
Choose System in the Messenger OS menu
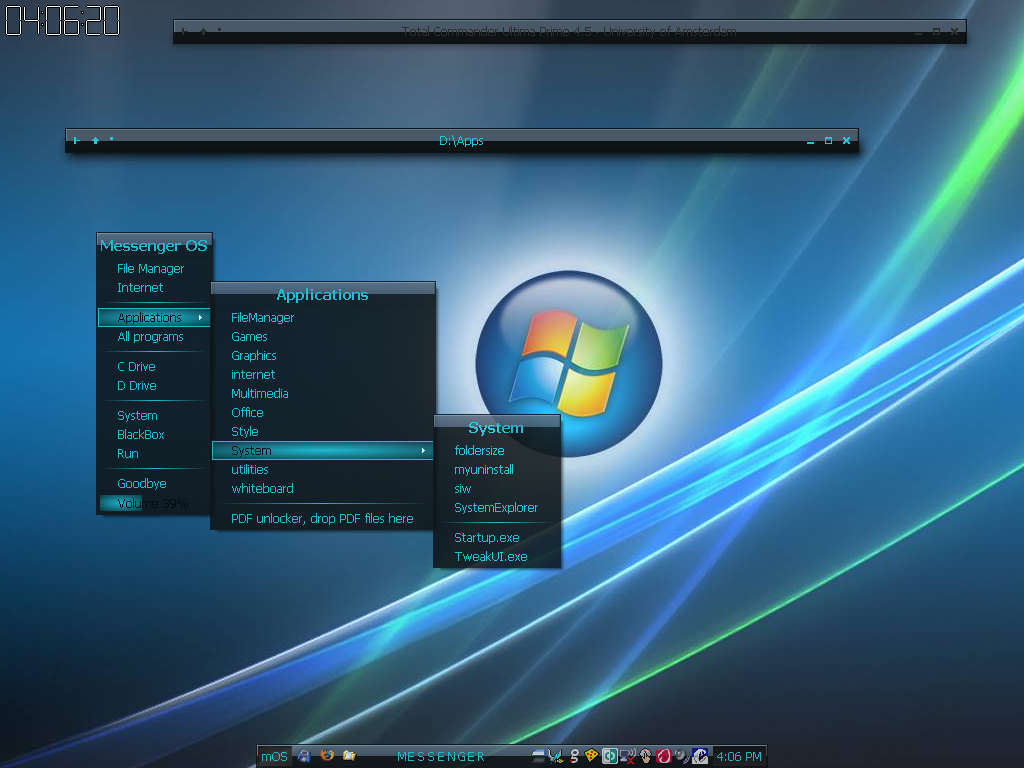pyautogui.click(x=137, y=415)
